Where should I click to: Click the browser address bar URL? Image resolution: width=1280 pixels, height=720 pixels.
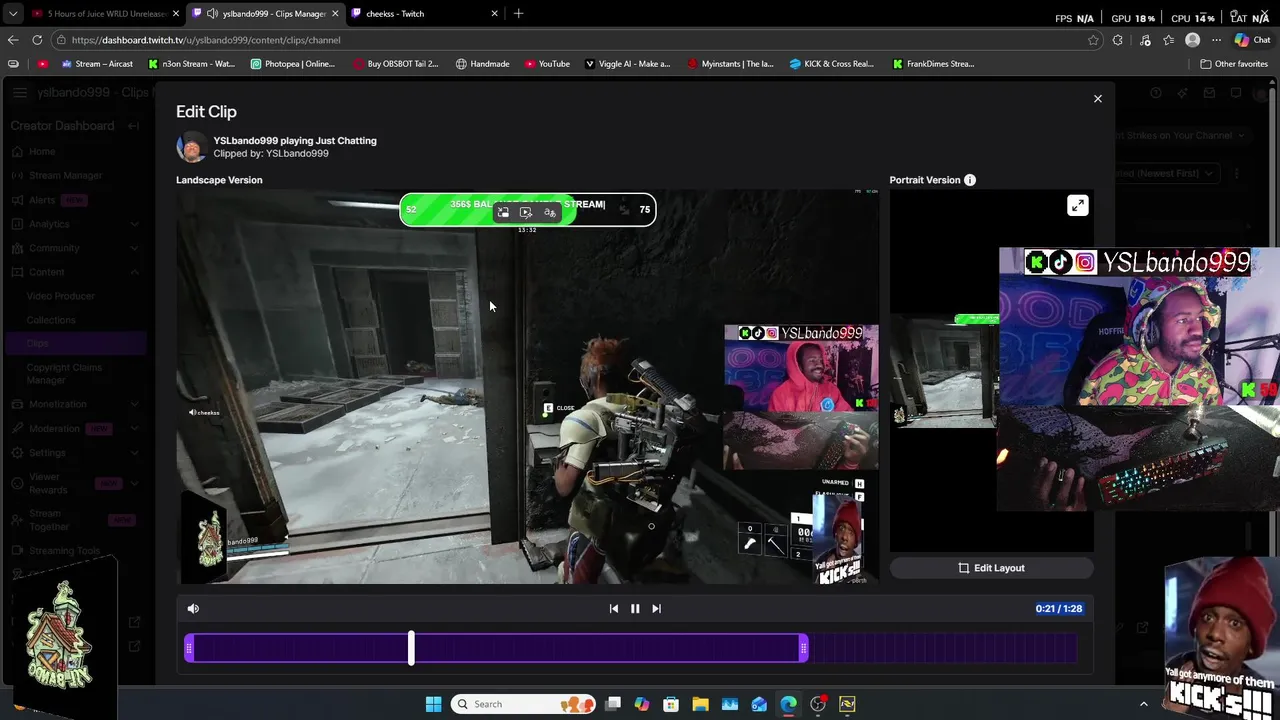206,40
